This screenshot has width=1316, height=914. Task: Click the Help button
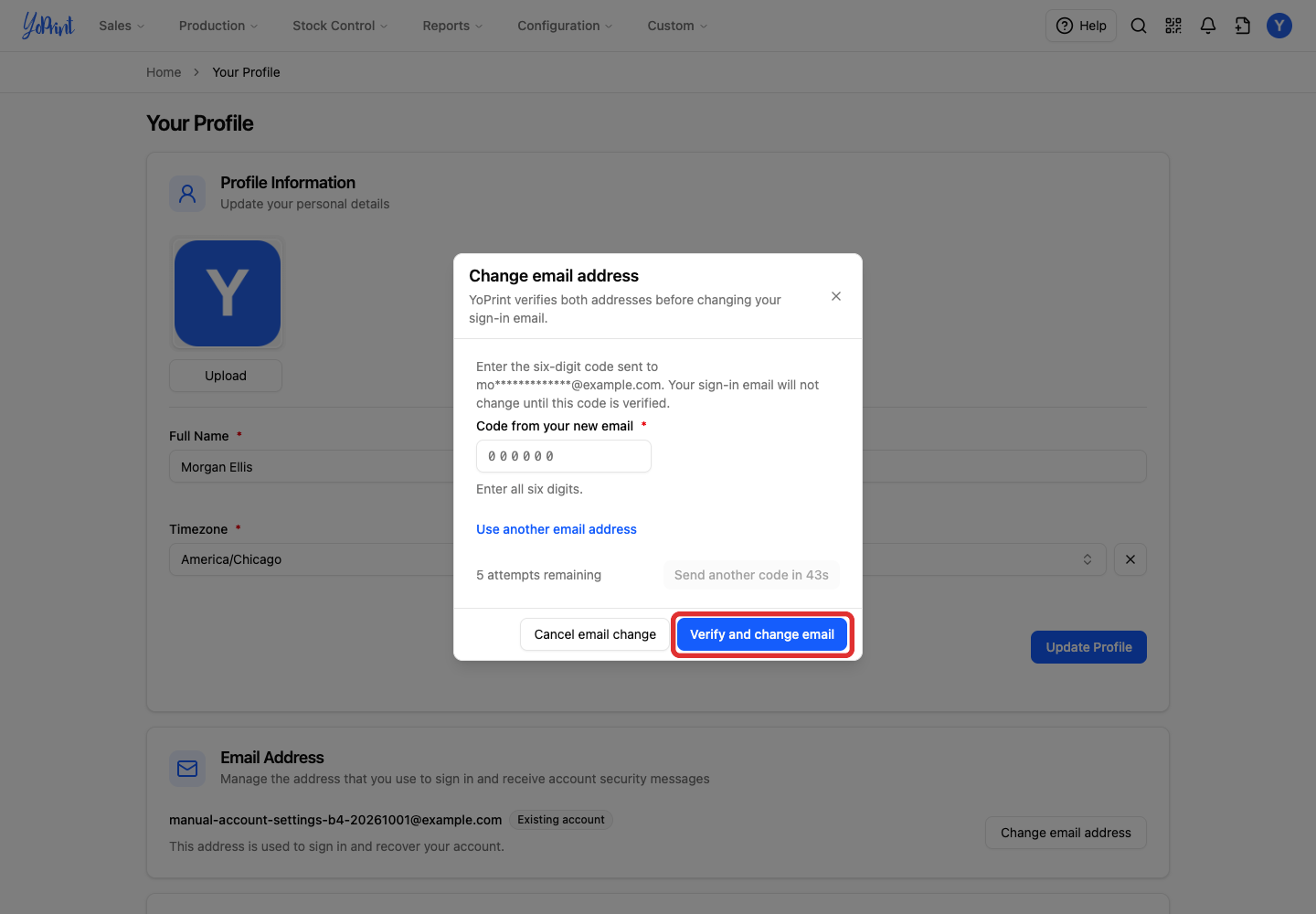coord(1081,26)
